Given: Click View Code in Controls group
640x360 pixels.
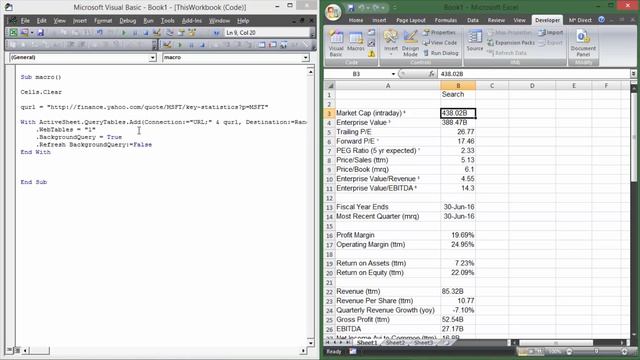Looking at the screenshot, I should pos(440,42).
